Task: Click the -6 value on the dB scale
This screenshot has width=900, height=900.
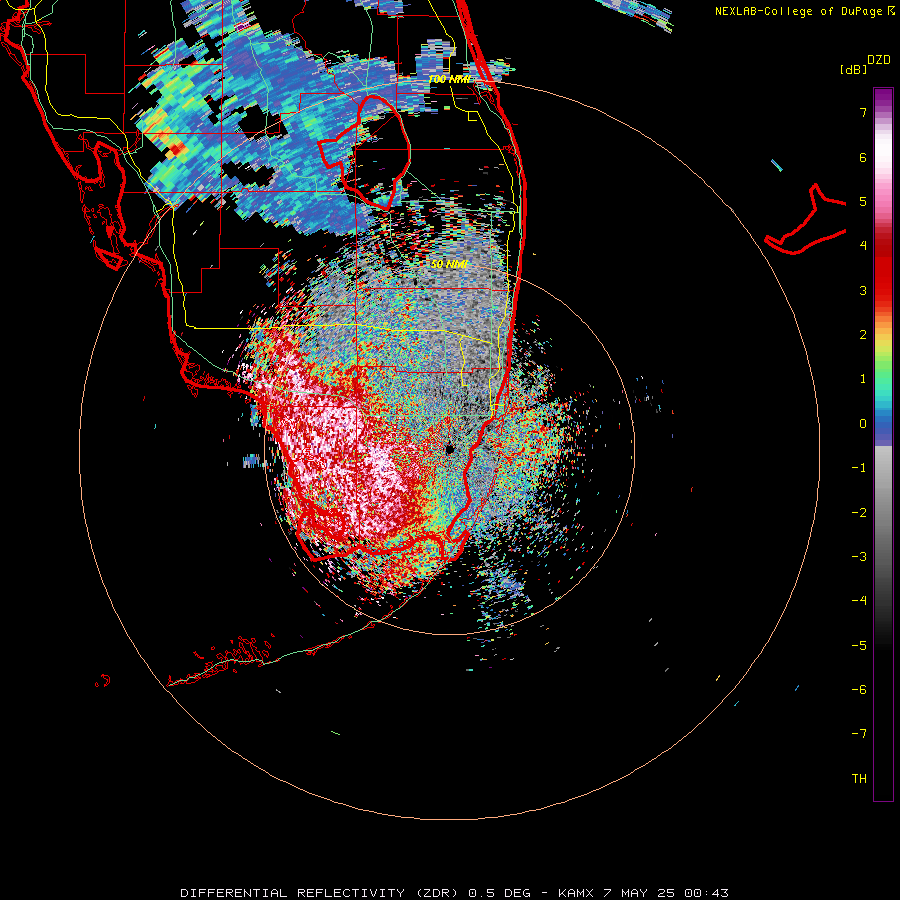Action: click(x=859, y=690)
